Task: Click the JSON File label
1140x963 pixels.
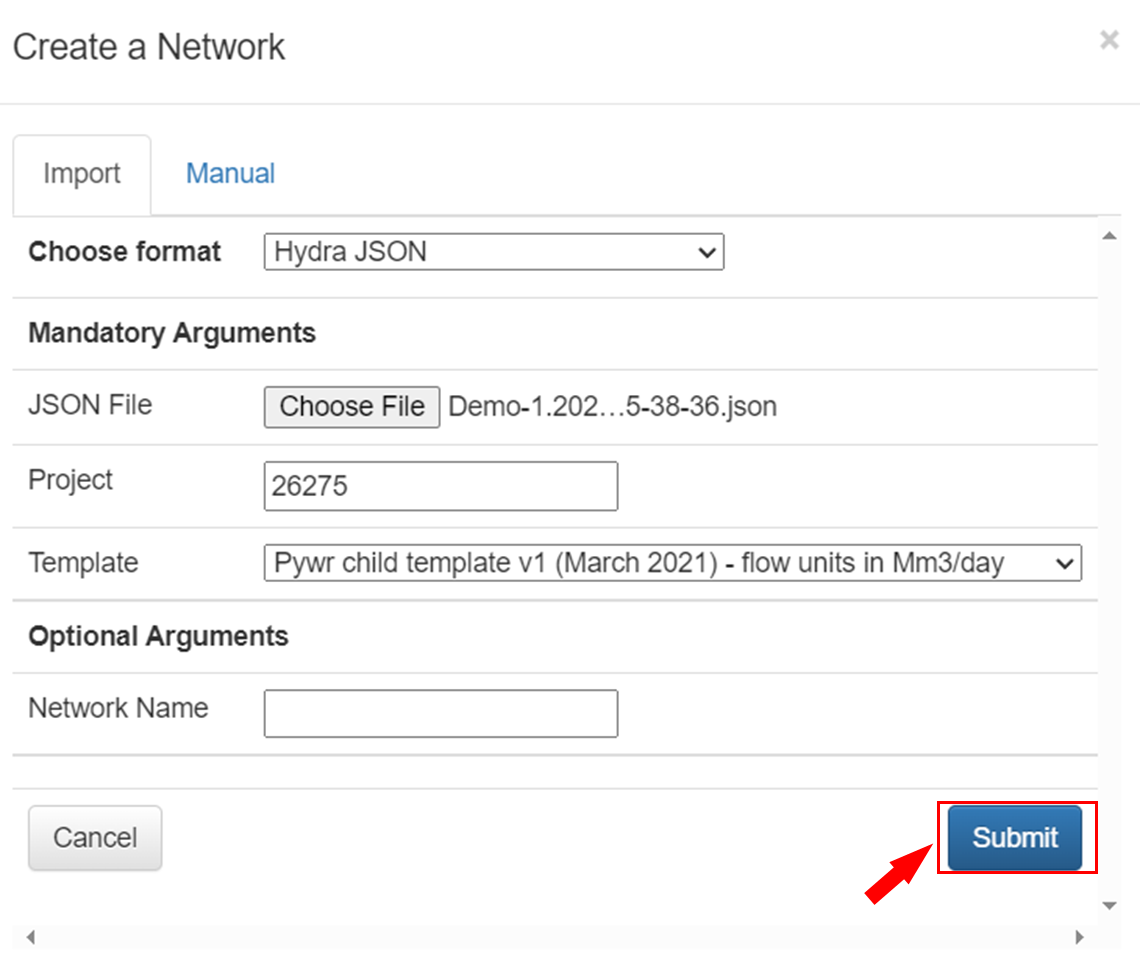Action: [x=90, y=405]
